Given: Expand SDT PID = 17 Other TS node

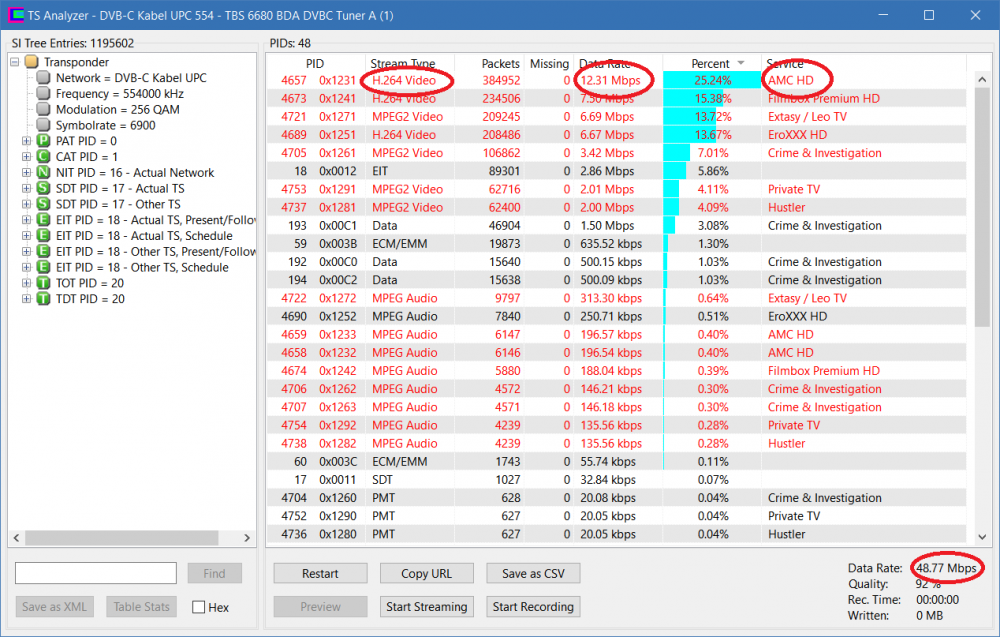Looking at the screenshot, I should coord(26,204).
